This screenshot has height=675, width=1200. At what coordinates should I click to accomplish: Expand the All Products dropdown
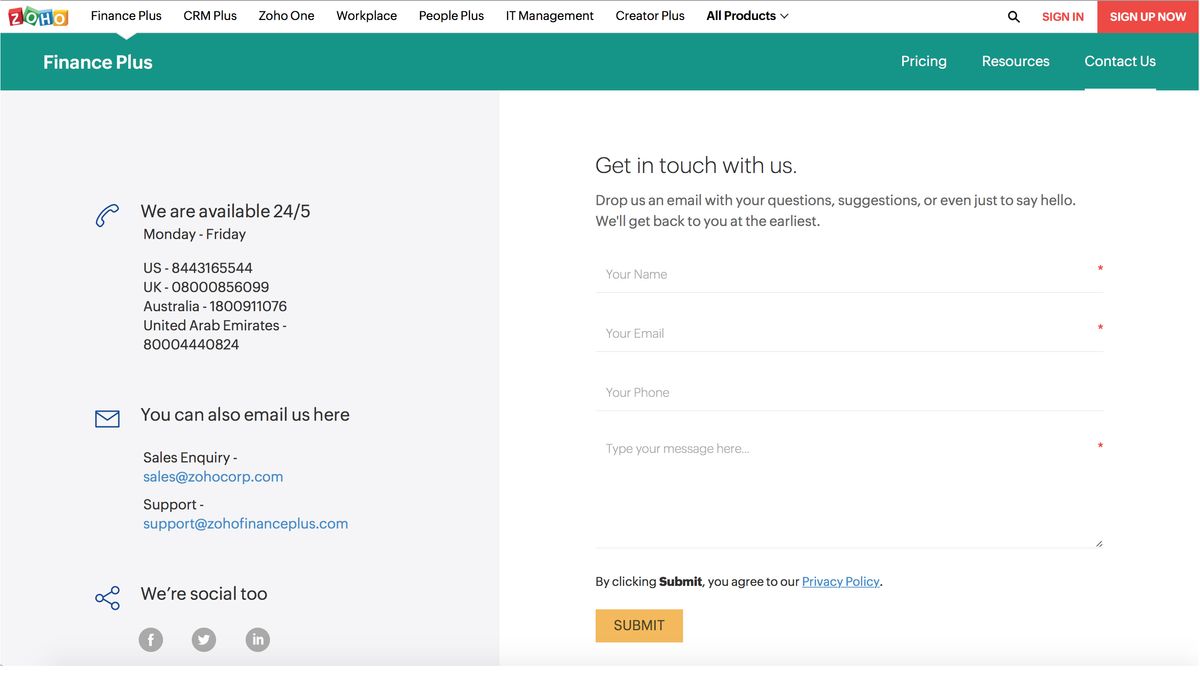click(x=746, y=15)
